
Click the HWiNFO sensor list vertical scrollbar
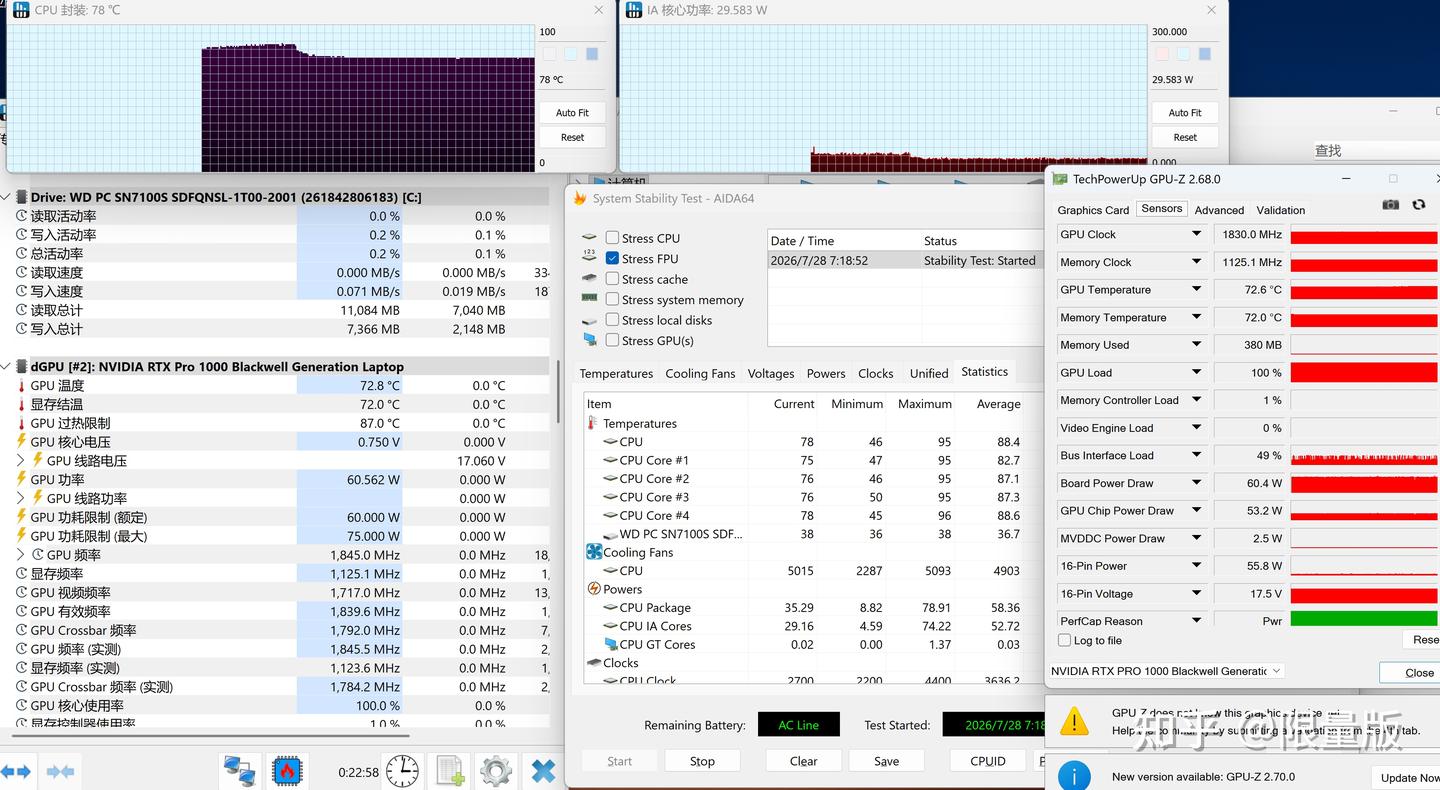(x=557, y=390)
